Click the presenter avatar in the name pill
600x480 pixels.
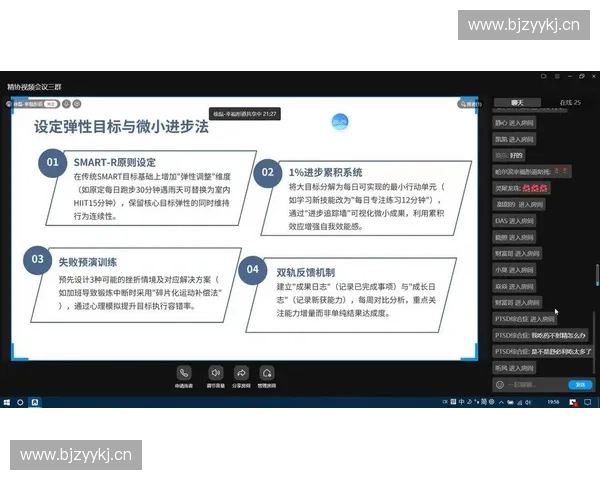click(x=9, y=104)
